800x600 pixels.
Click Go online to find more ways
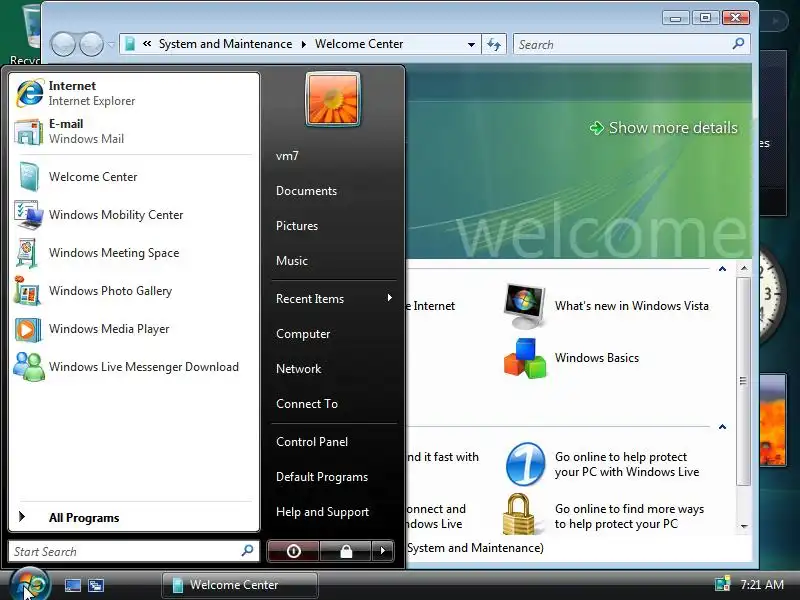click(629, 516)
